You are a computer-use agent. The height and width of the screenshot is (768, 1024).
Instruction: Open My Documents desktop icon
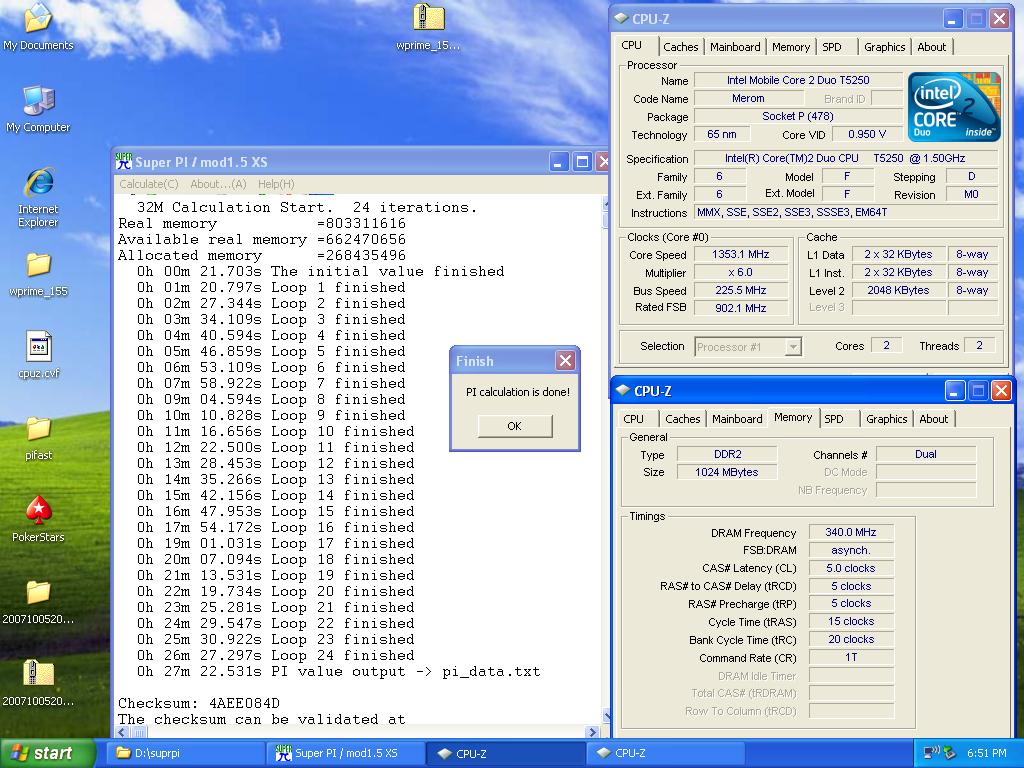38,27
